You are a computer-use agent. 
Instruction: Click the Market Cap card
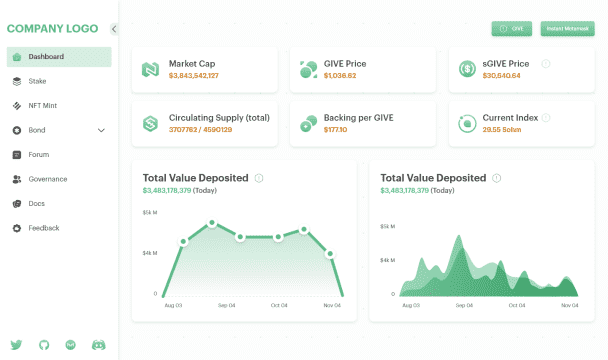[x=205, y=70]
